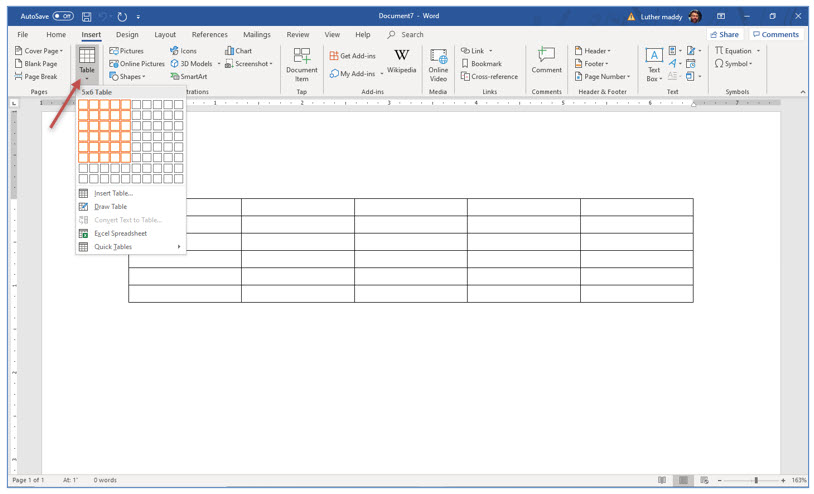Open the Comments button at top right
Image resolution: width=814 pixels, height=494 pixels.
point(776,34)
